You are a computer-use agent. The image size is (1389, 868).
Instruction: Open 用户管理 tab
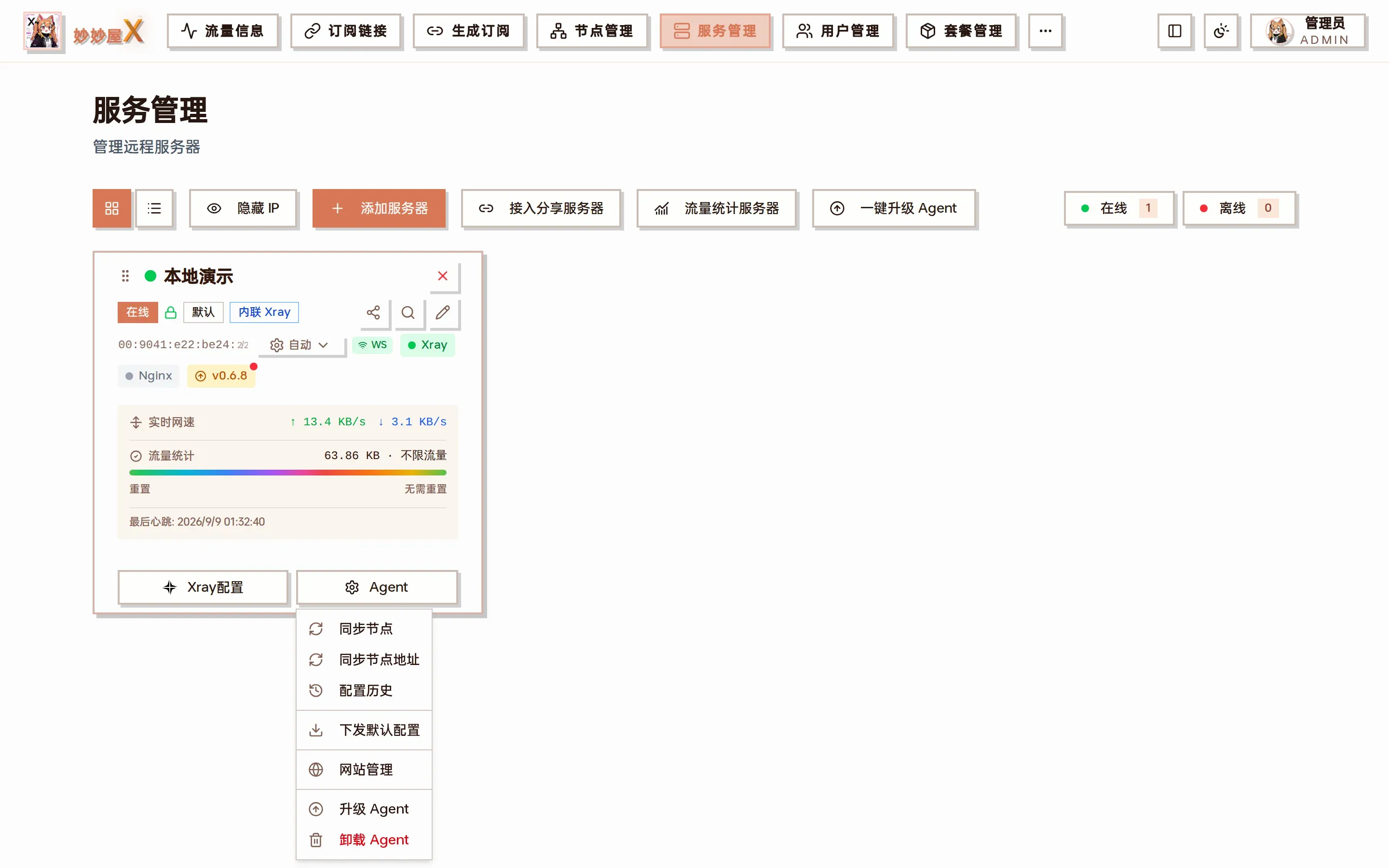tap(838, 31)
